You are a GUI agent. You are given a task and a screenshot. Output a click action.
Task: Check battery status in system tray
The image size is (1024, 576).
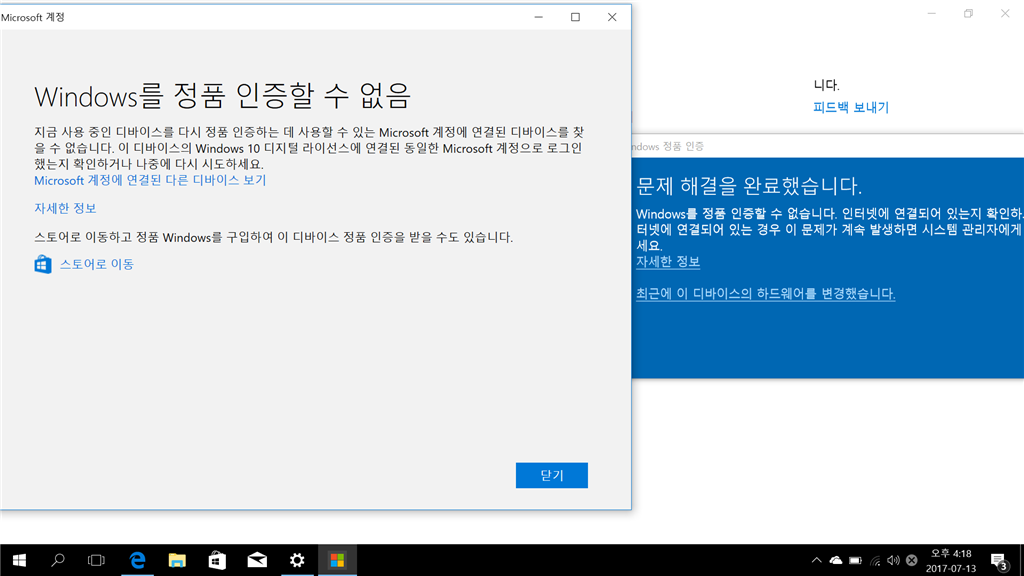point(856,560)
